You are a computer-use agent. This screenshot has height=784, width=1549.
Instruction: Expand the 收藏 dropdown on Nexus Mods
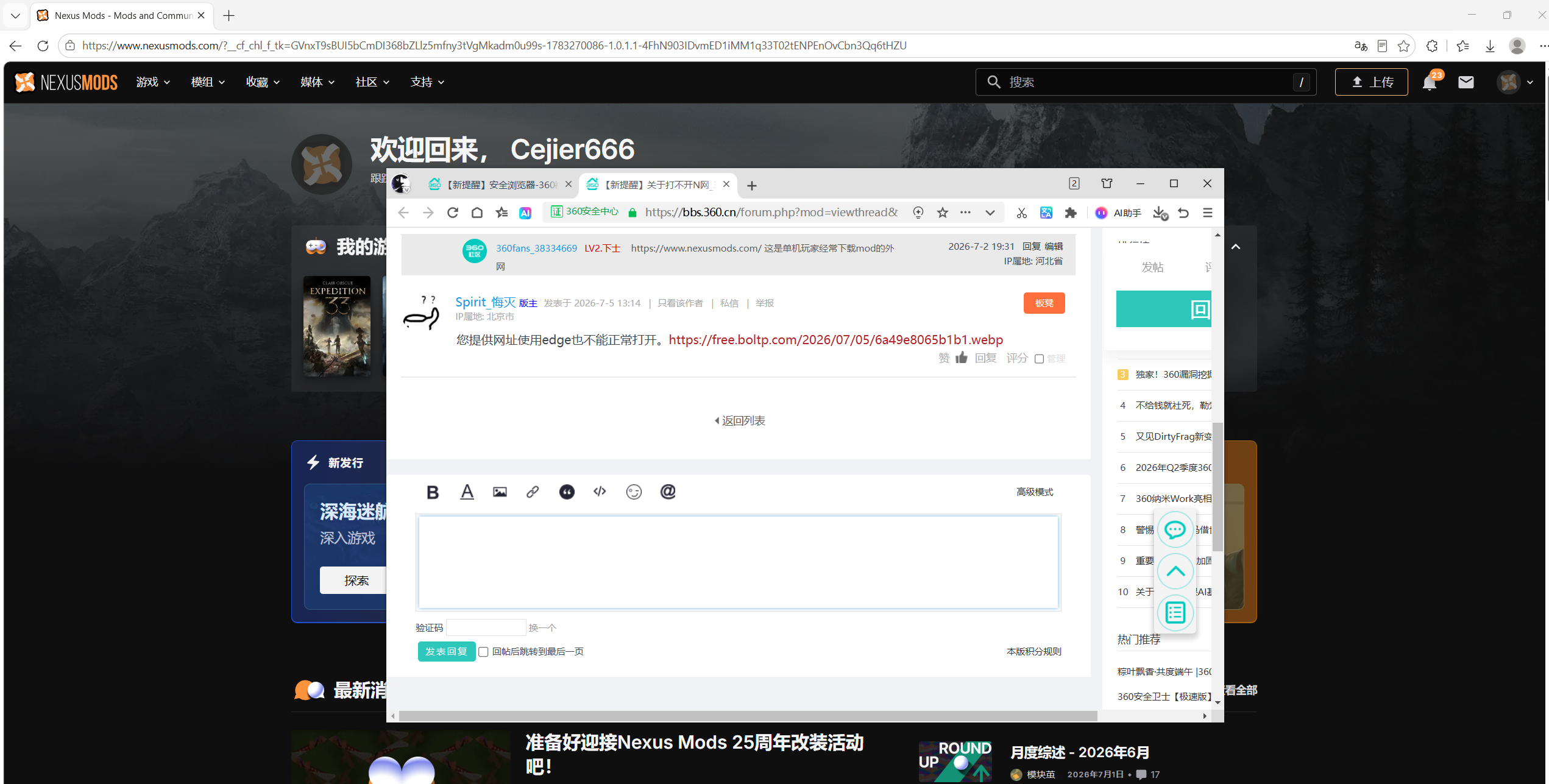click(263, 82)
